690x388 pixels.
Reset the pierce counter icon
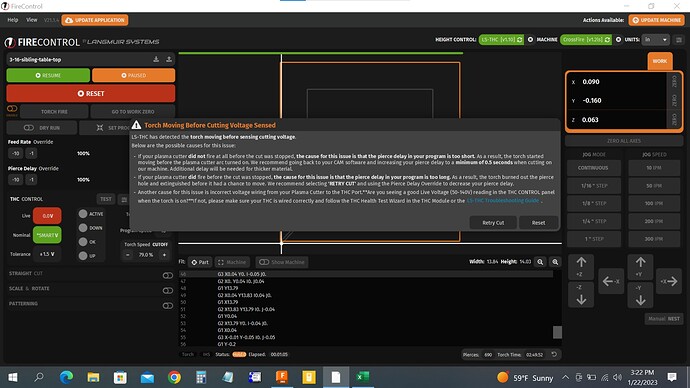(554, 354)
